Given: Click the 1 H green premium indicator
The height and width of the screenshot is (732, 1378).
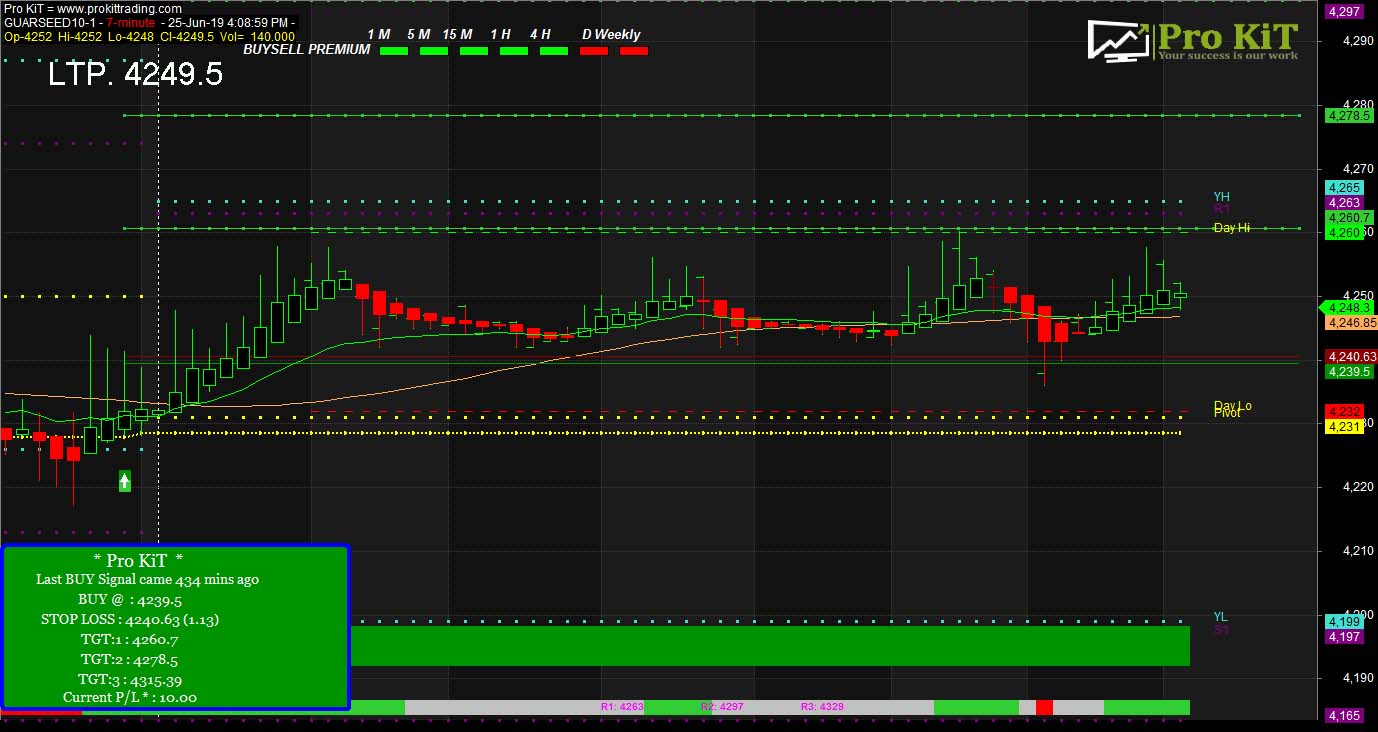Looking at the screenshot, I should point(513,51).
